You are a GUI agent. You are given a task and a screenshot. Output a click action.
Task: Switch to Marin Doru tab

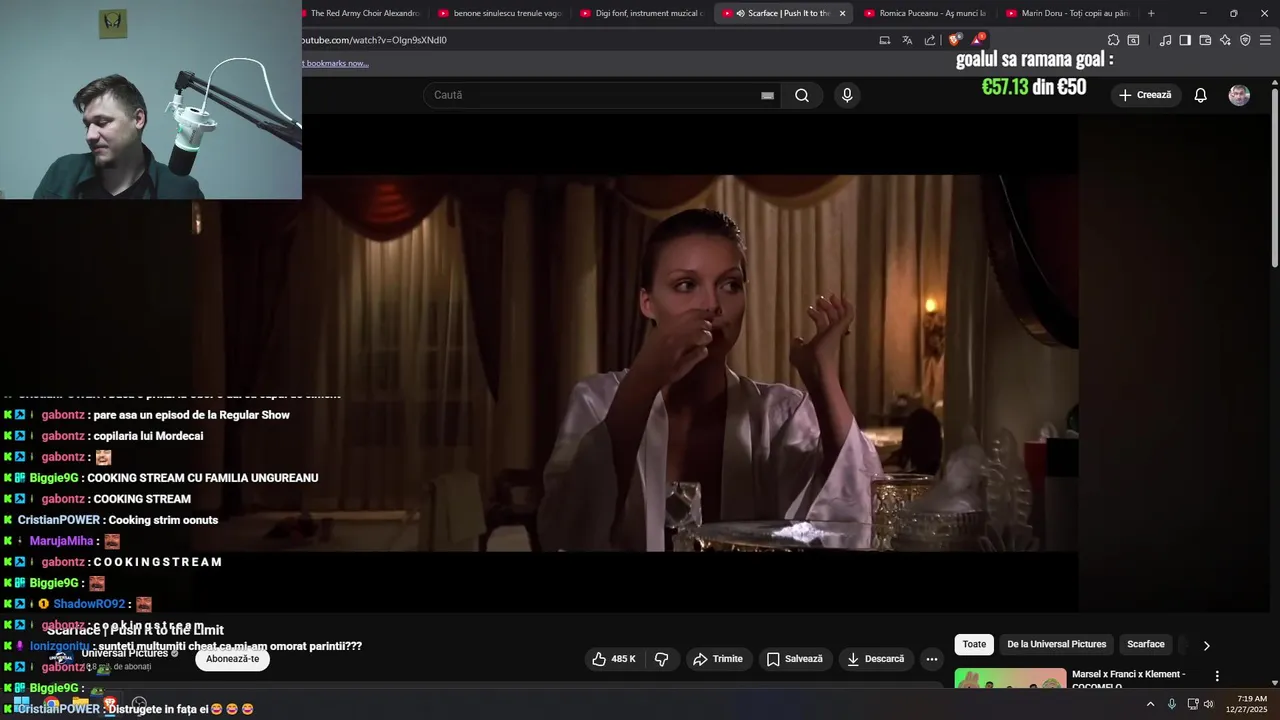(1069, 13)
